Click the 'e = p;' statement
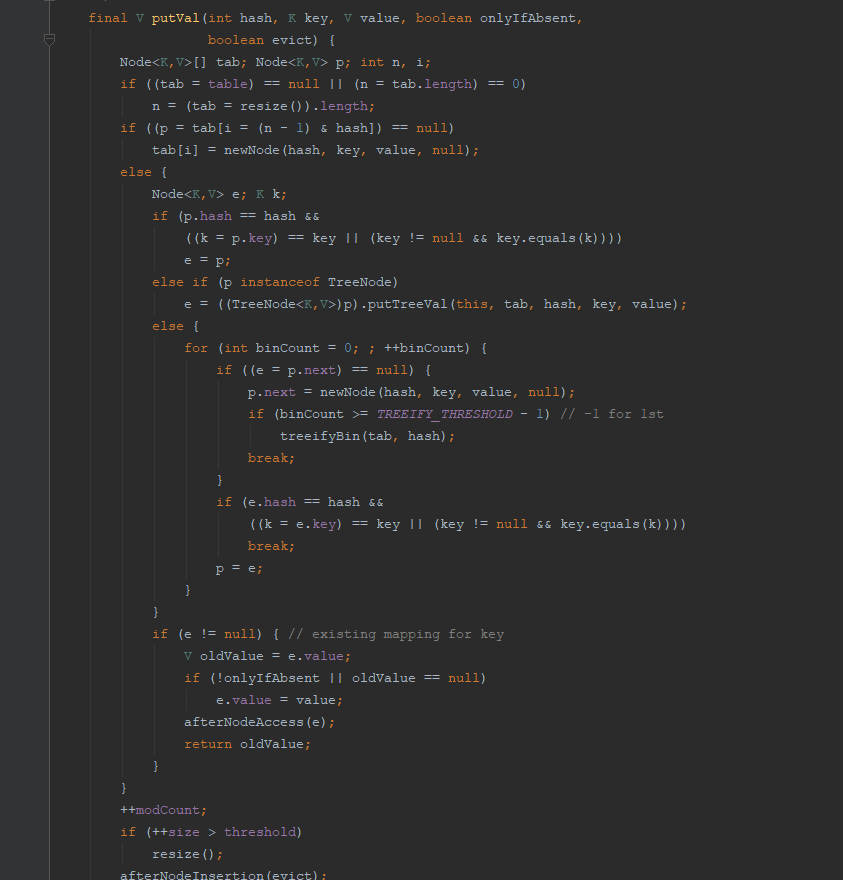This screenshot has width=843, height=880. tap(207, 260)
